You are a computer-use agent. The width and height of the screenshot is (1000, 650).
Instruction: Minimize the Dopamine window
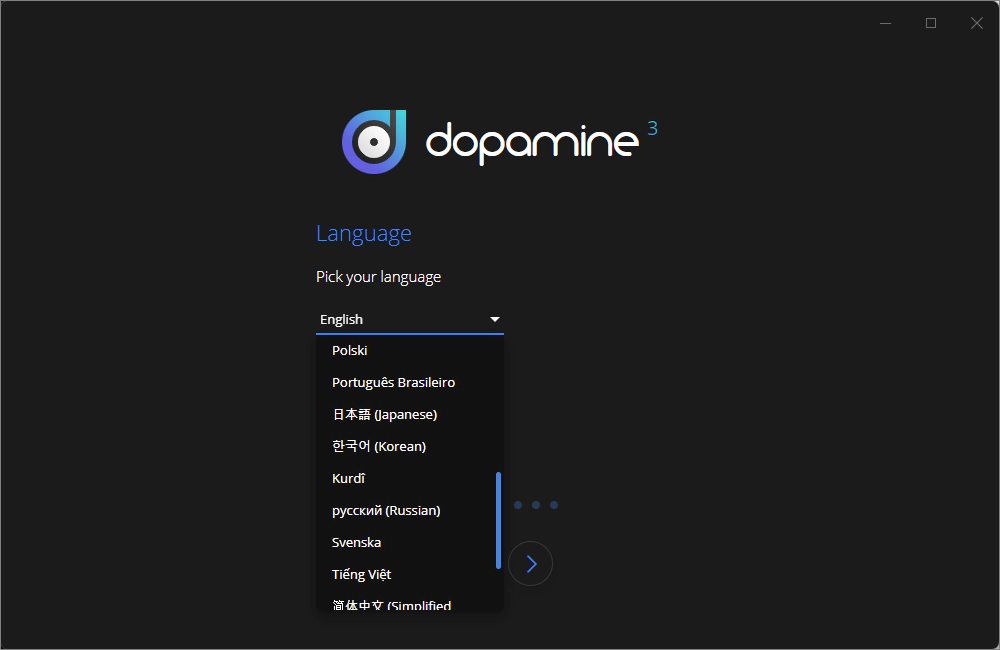(885, 23)
